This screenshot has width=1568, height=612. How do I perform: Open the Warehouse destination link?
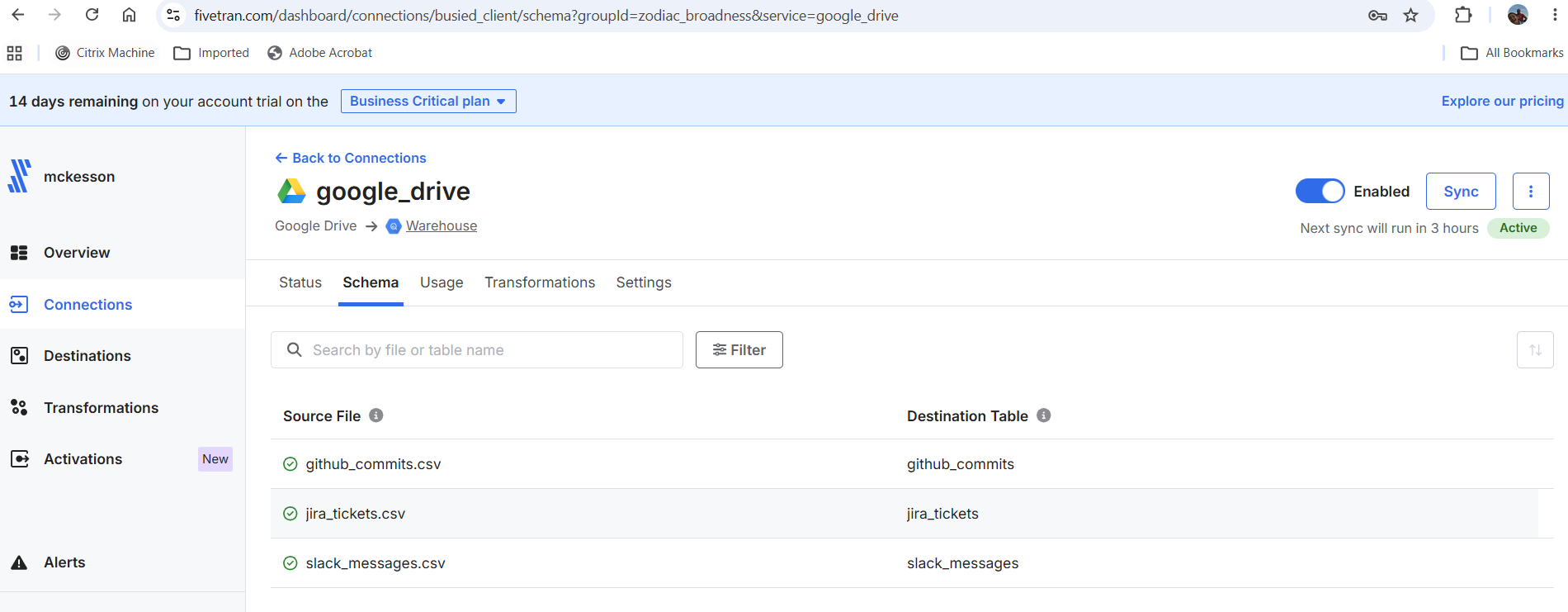click(x=442, y=225)
